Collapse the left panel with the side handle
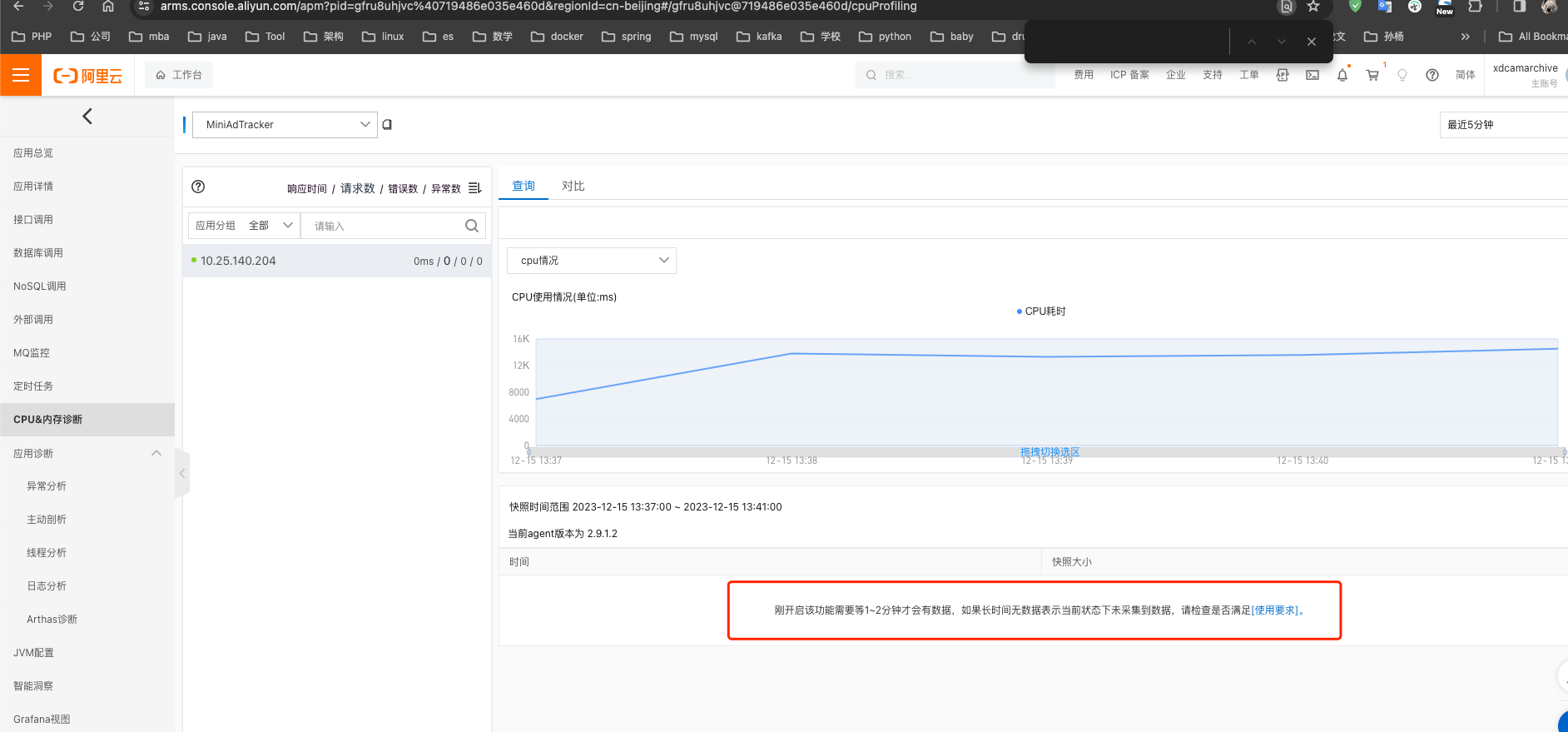Image resolution: width=1568 pixels, height=732 pixels. [x=182, y=473]
